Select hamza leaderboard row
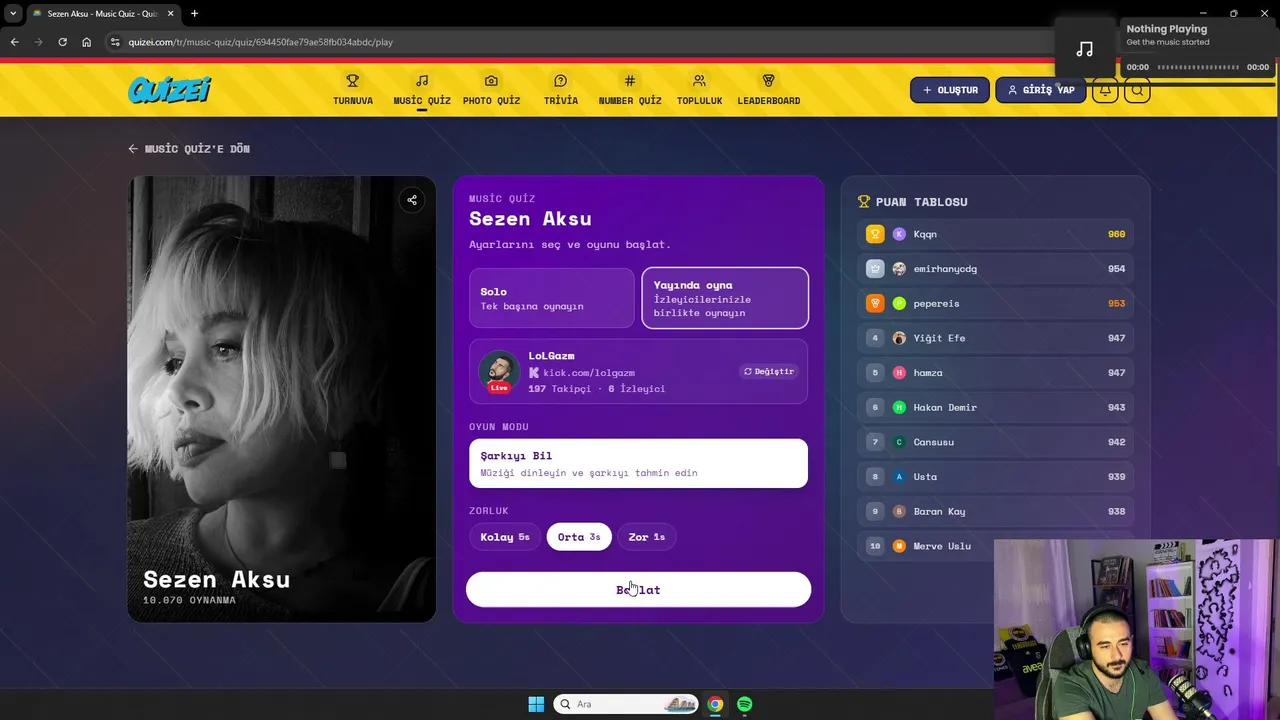Screen dimensions: 1280x720 point(996,373)
